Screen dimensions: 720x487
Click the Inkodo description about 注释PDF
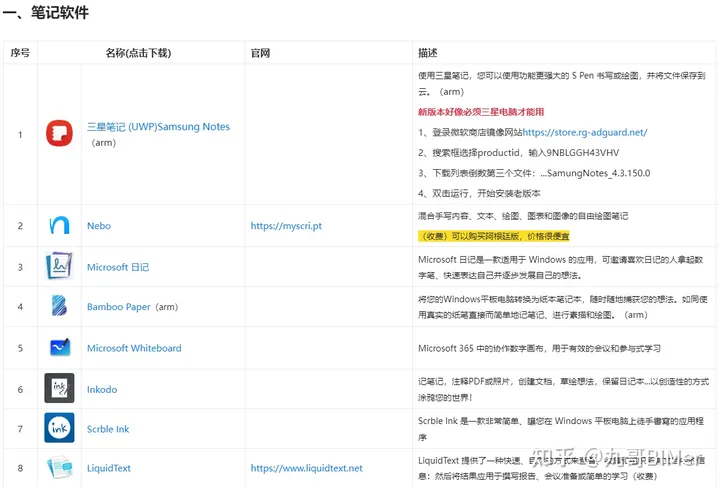click(x=563, y=389)
